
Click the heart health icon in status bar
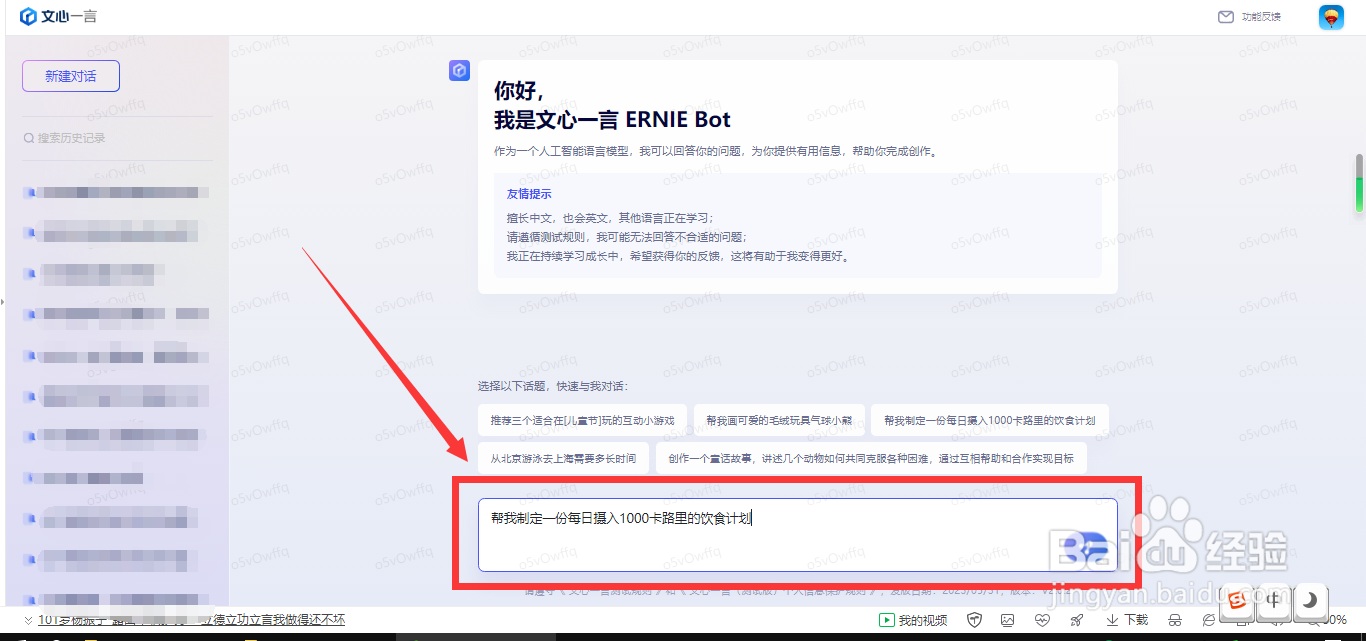click(x=1042, y=620)
